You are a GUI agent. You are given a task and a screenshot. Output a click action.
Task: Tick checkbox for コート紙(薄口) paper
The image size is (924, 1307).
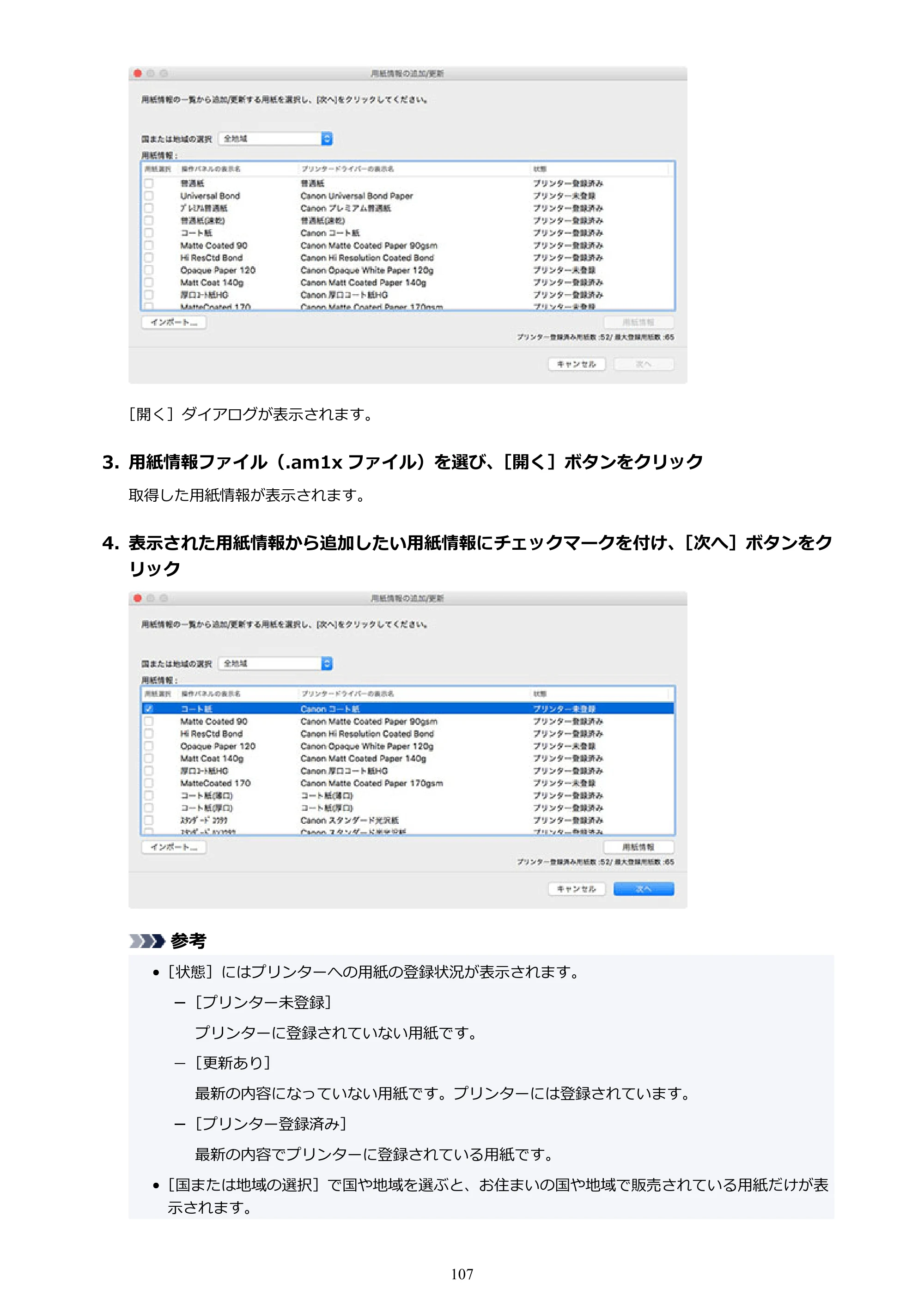pyautogui.click(x=149, y=795)
